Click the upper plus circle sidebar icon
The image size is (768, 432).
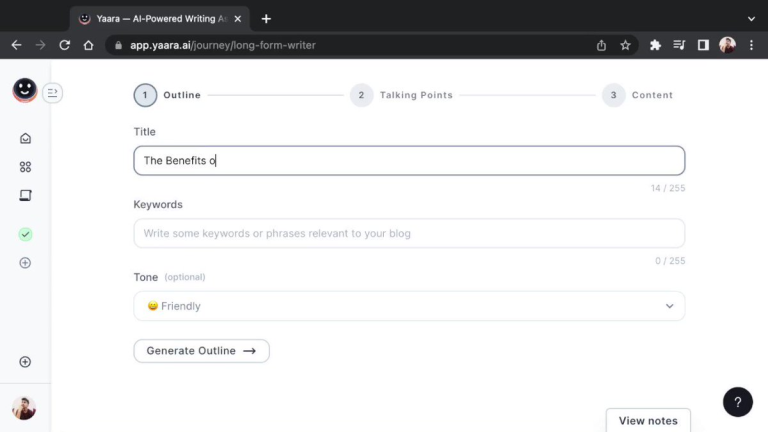coord(26,263)
